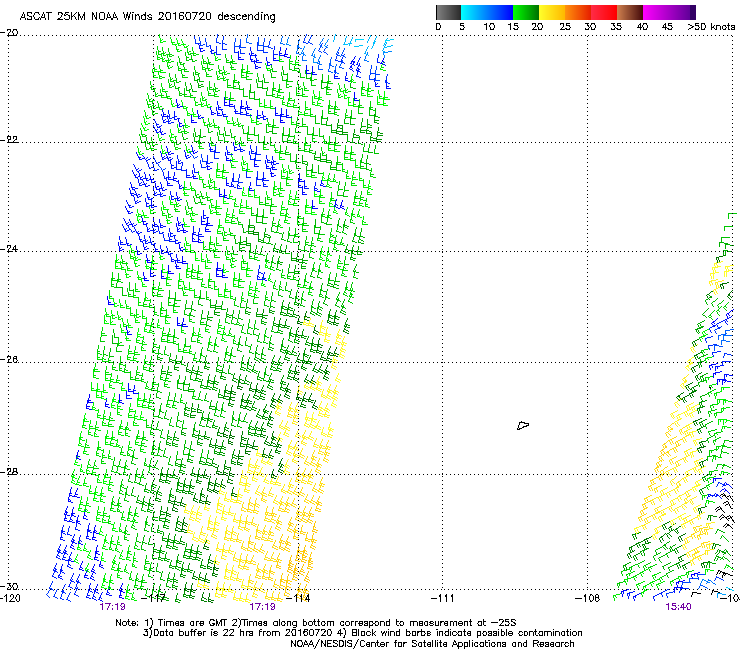Click the gray 0–5 knots legend swatch
740x650 pixels.
(448, 12)
